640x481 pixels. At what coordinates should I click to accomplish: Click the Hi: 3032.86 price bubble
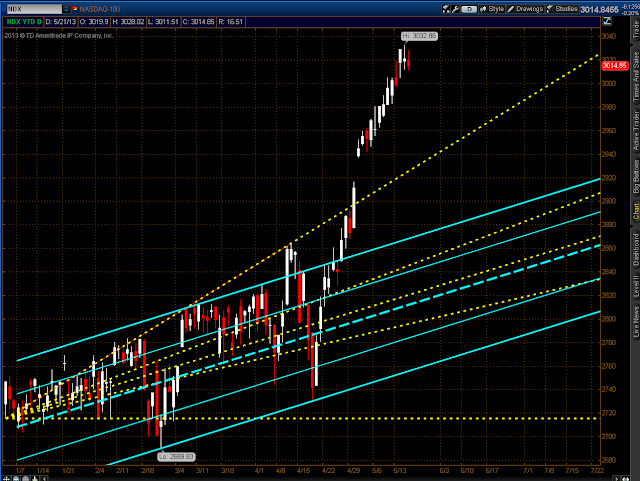[x=419, y=36]
